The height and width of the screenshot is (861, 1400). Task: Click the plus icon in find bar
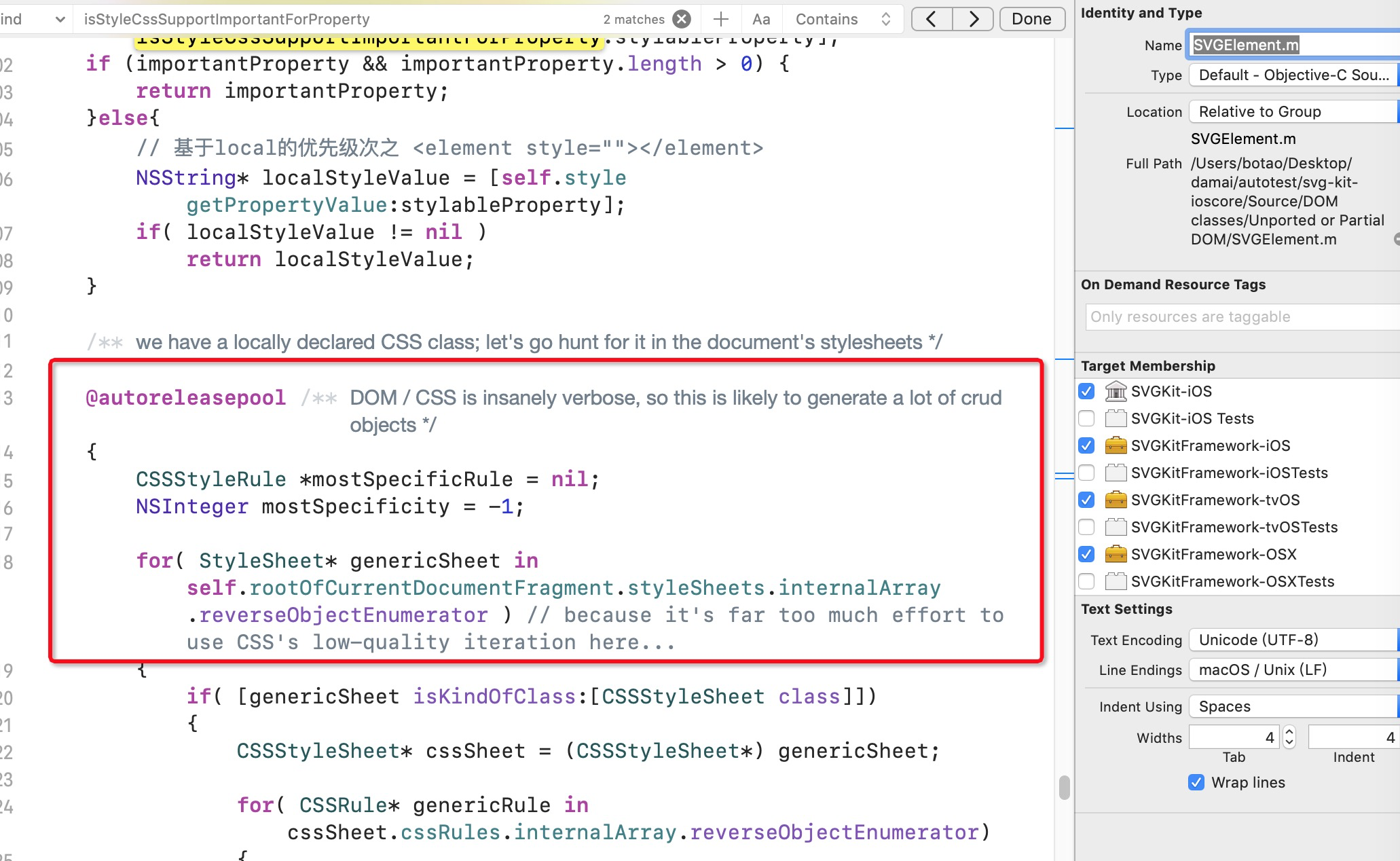click(x=721, y=19)
